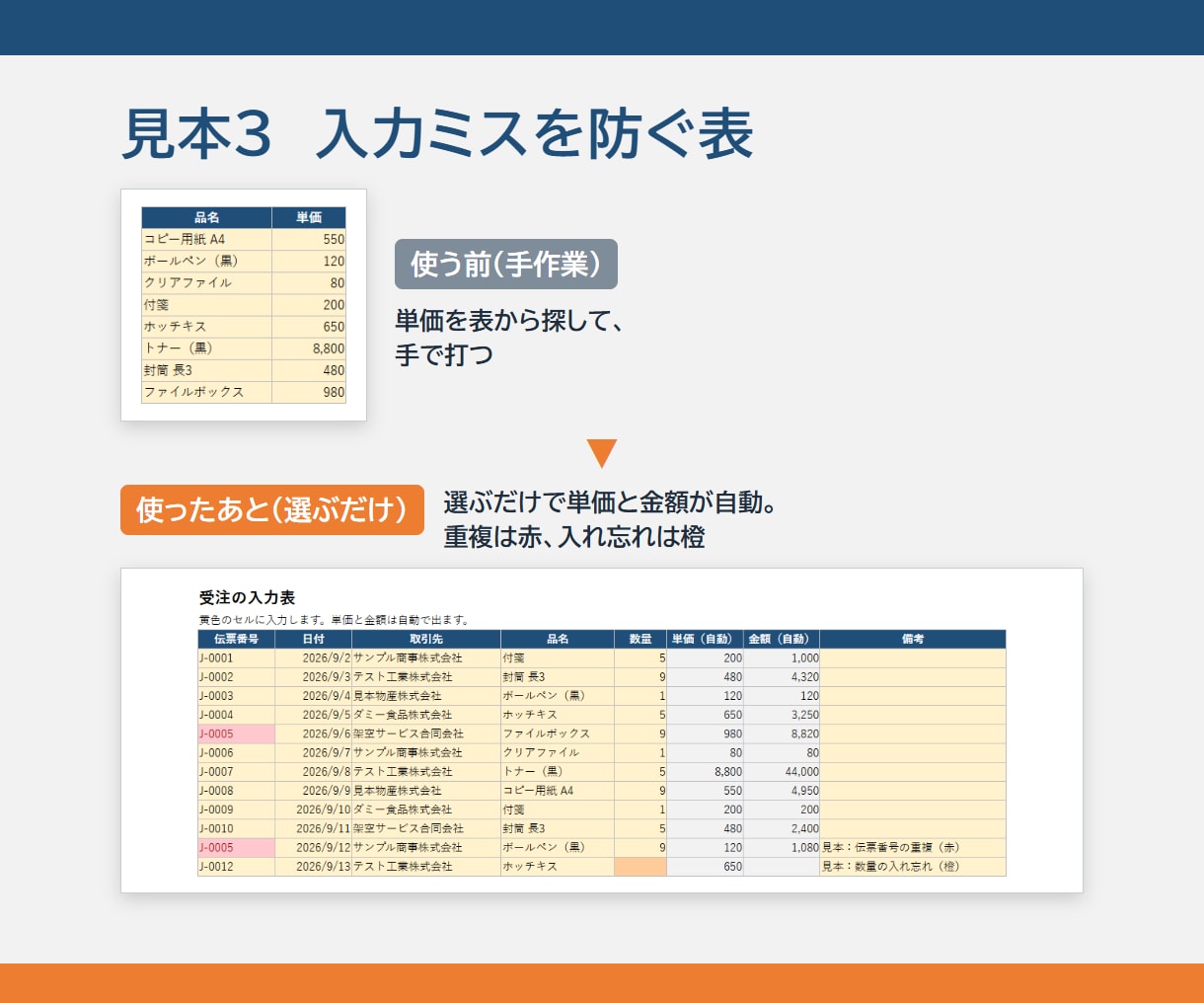The height and width of the screenshot is (1003, 1204).
Task: Click the 伝票番号 column header
Action: point(236,639)
